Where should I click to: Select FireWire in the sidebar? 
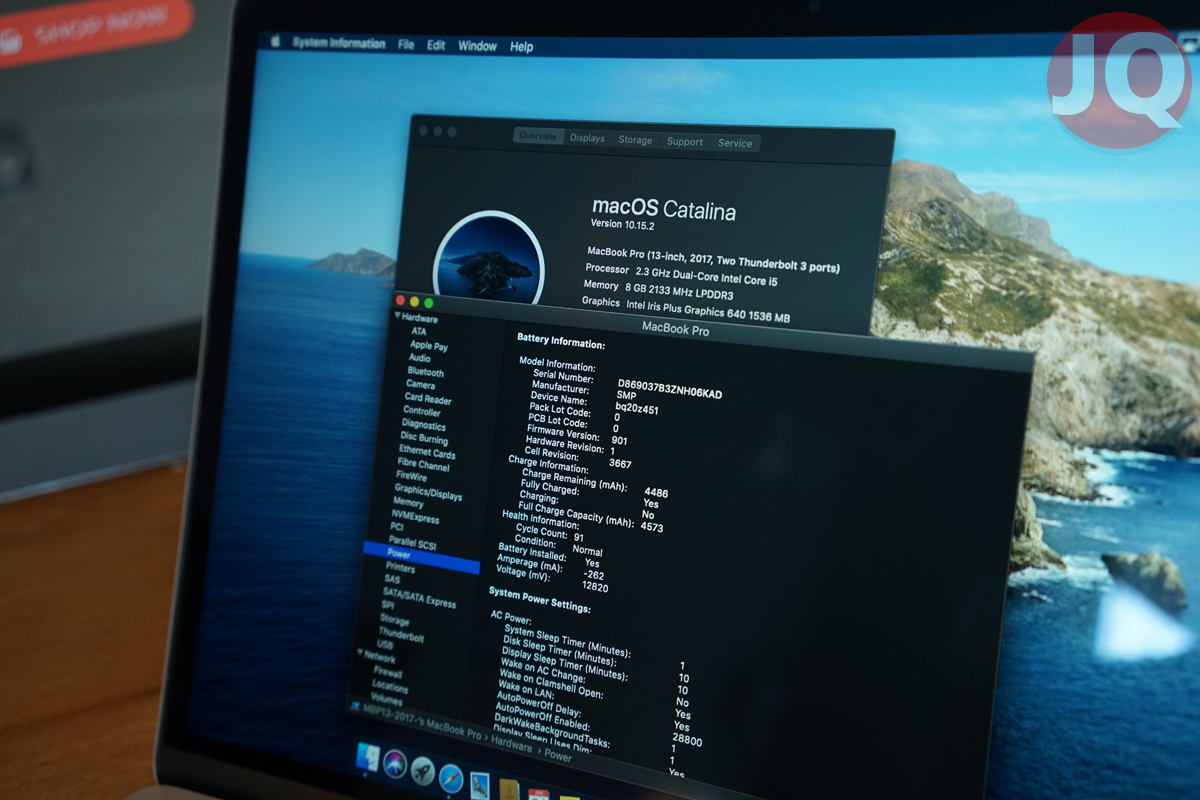[411, 476]
